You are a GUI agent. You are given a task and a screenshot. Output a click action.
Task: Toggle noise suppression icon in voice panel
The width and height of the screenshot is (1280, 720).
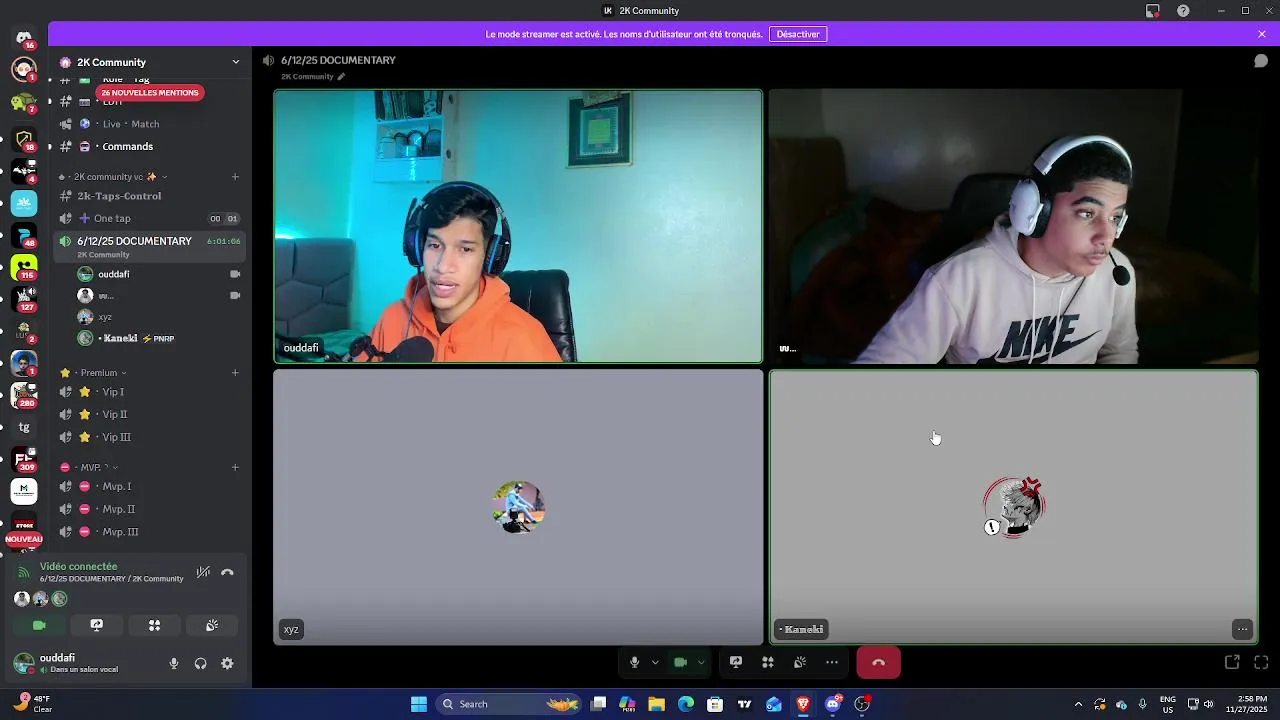tap(203, 572)
